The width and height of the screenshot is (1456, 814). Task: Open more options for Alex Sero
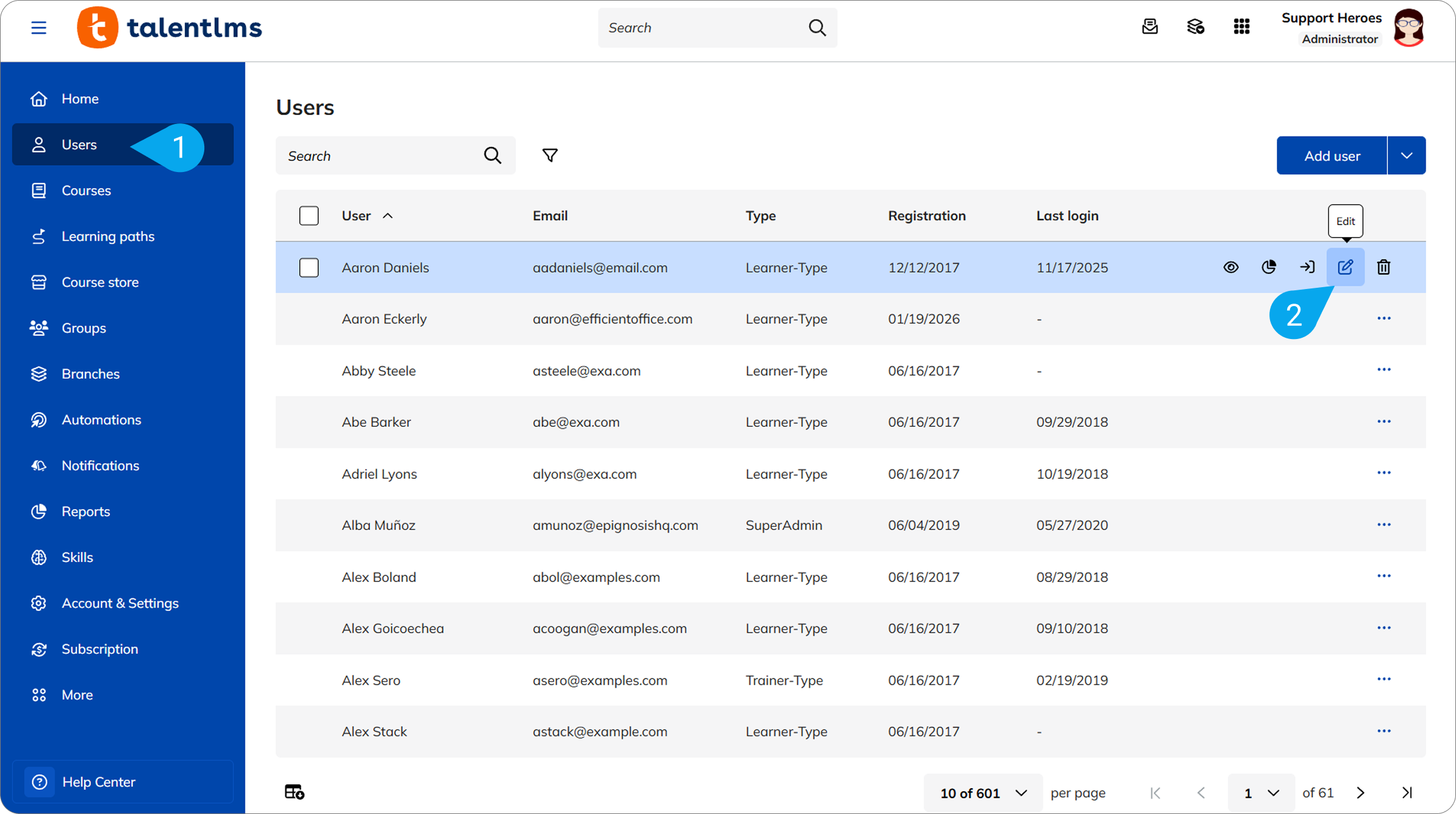[x=1384, y=679]
